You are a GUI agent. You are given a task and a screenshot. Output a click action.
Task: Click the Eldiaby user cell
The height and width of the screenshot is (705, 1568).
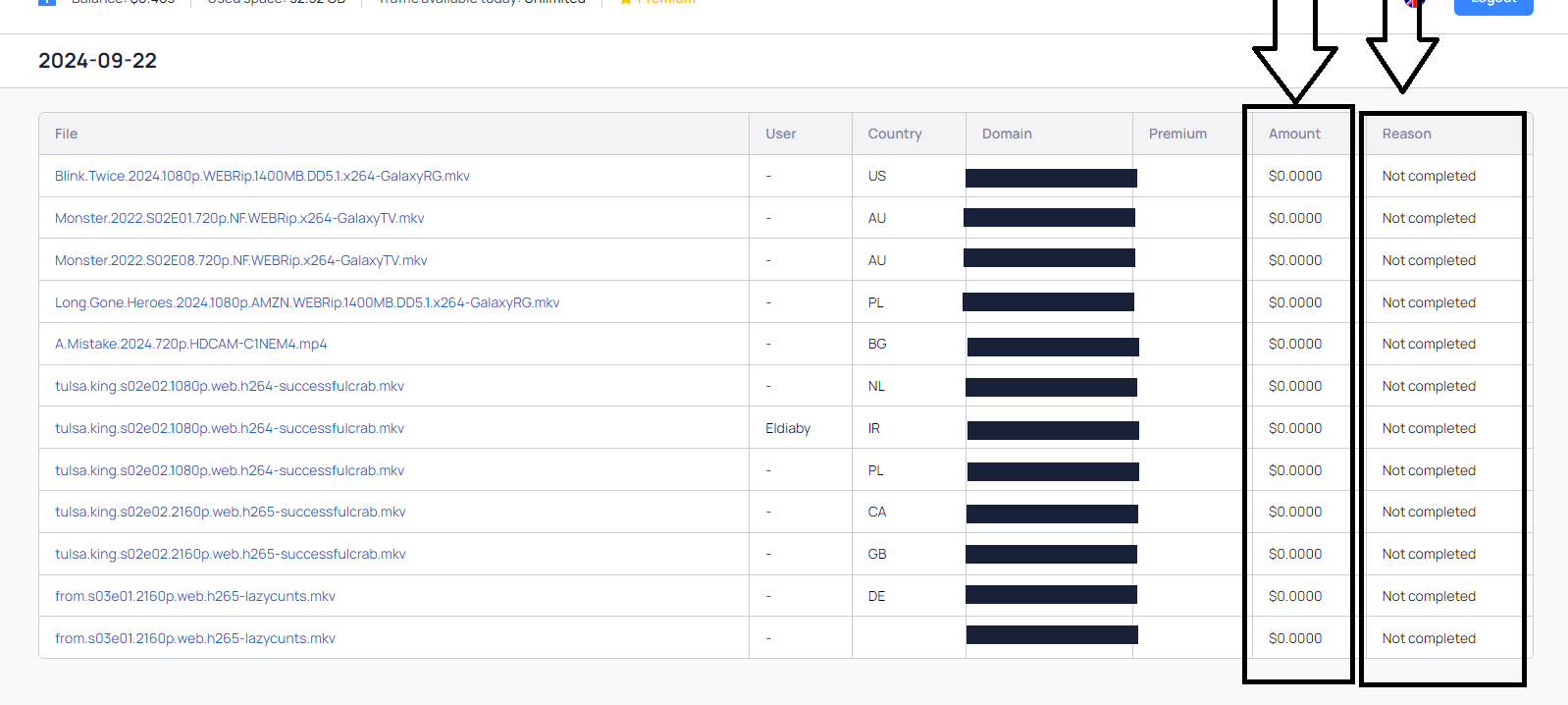pyautogui.click(x=788, y=428)
